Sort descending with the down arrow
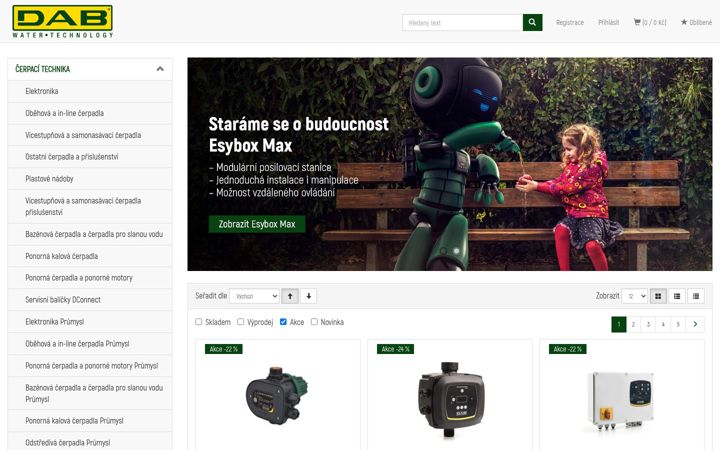720x450 pixels. point(309,296)
